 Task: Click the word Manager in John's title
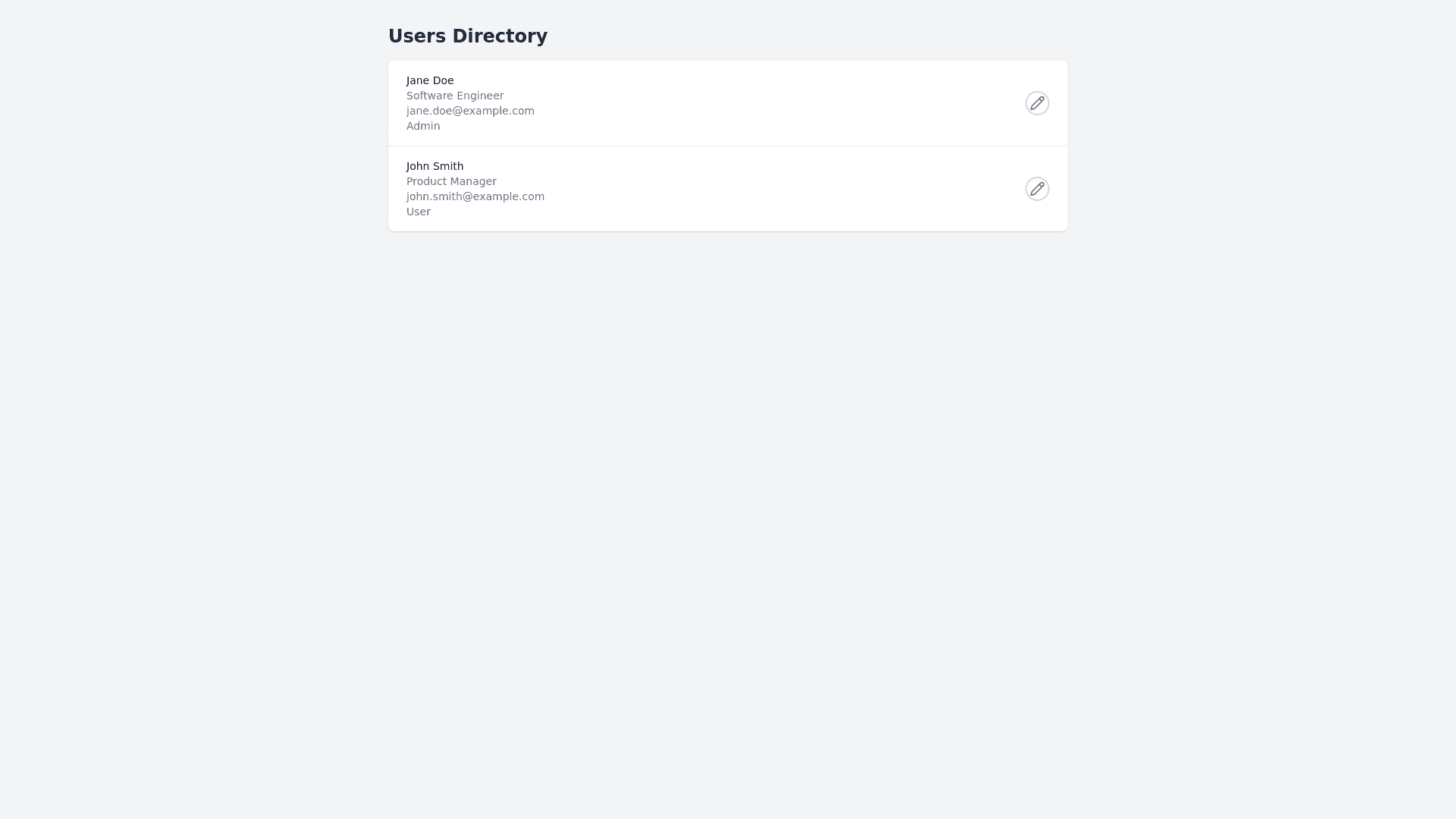click(x=473, y=181)
